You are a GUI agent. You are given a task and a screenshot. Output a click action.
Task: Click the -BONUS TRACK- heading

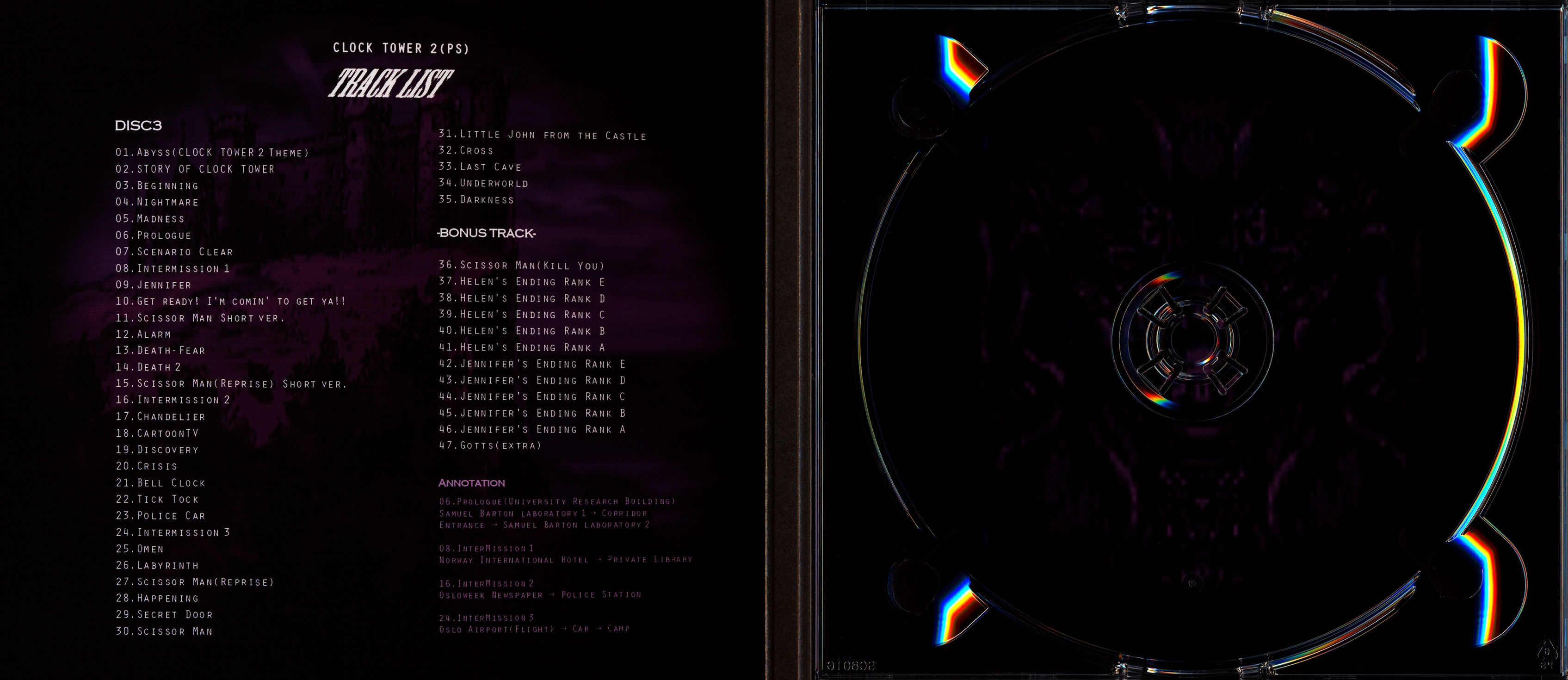click(x=486, y=233)
